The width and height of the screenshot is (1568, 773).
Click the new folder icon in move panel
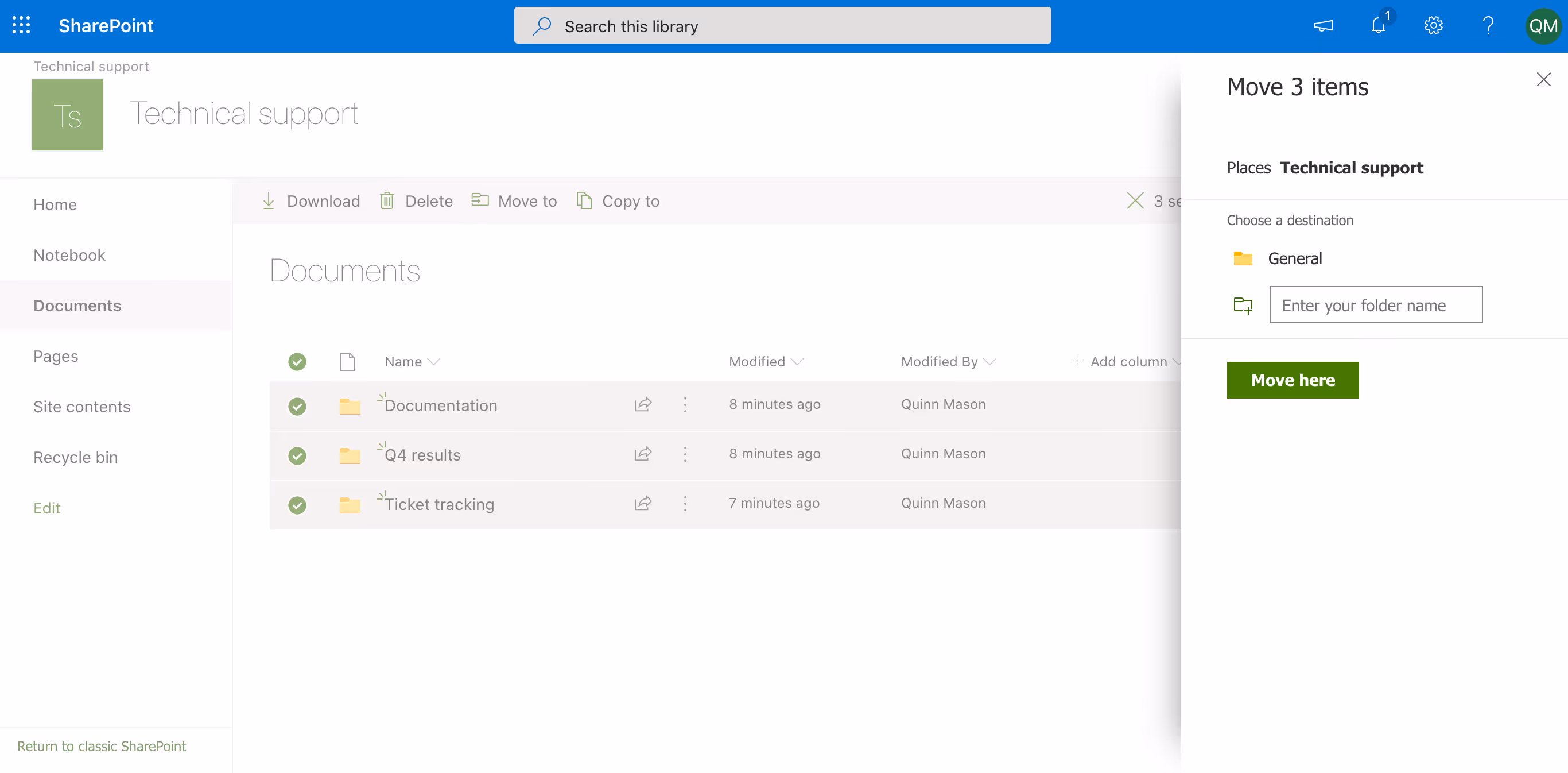[x=1243, y=305]
